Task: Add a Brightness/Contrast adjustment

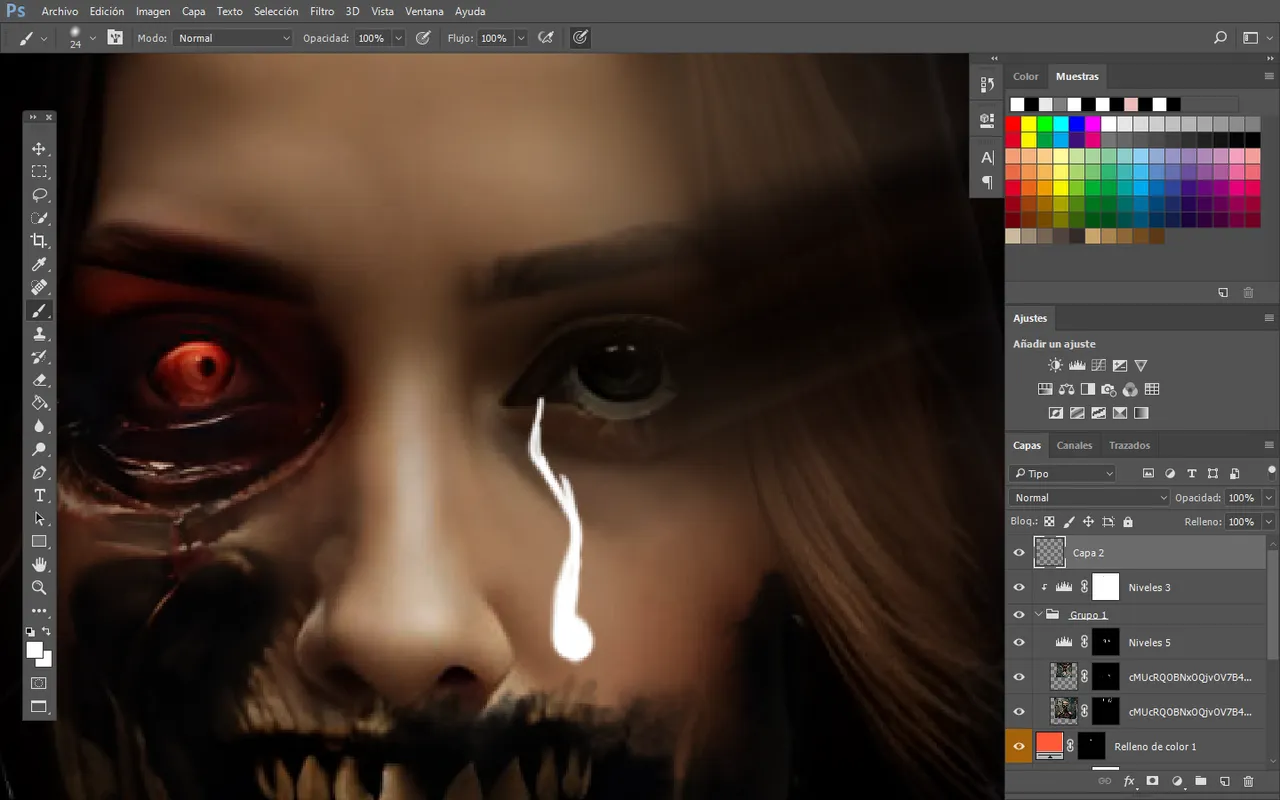Action: (x=1055, y=366)
